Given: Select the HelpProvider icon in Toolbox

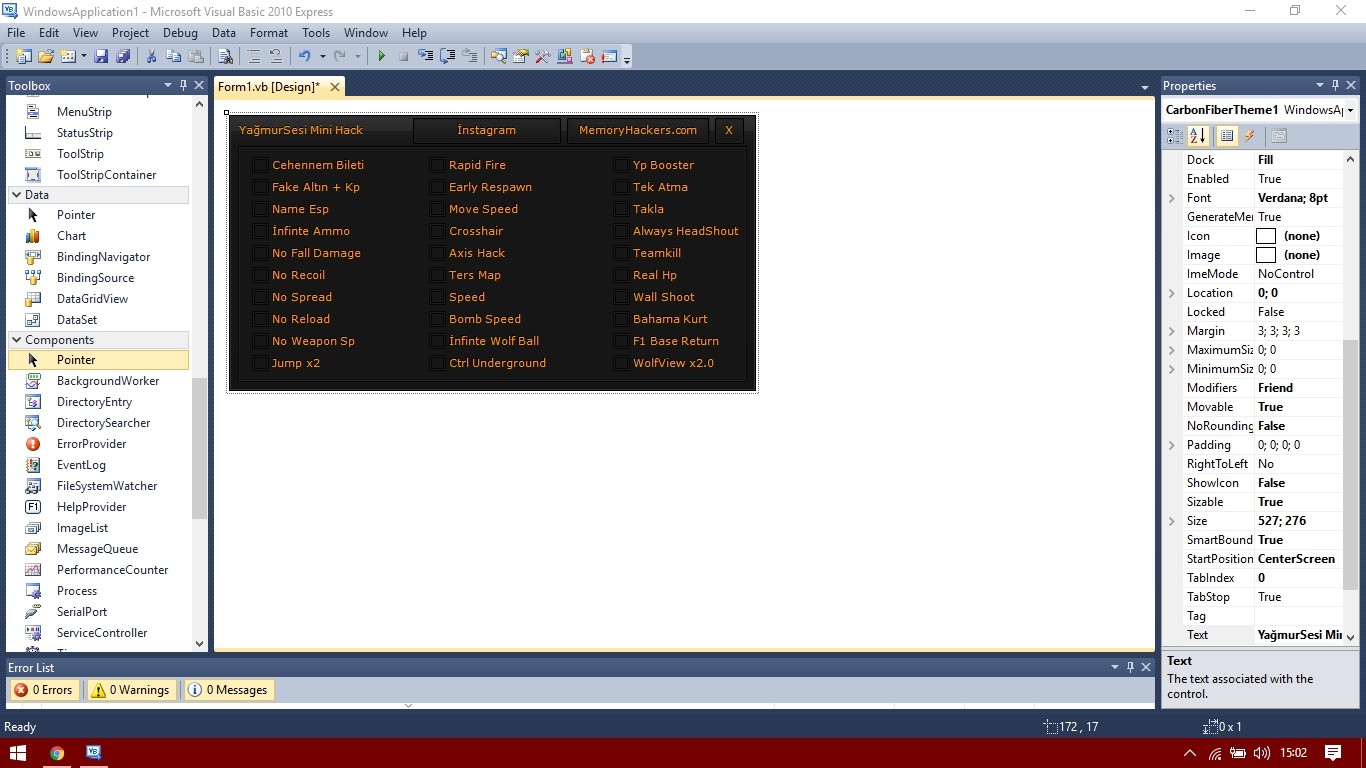Looking at the screenshot, I should [33, 507].
